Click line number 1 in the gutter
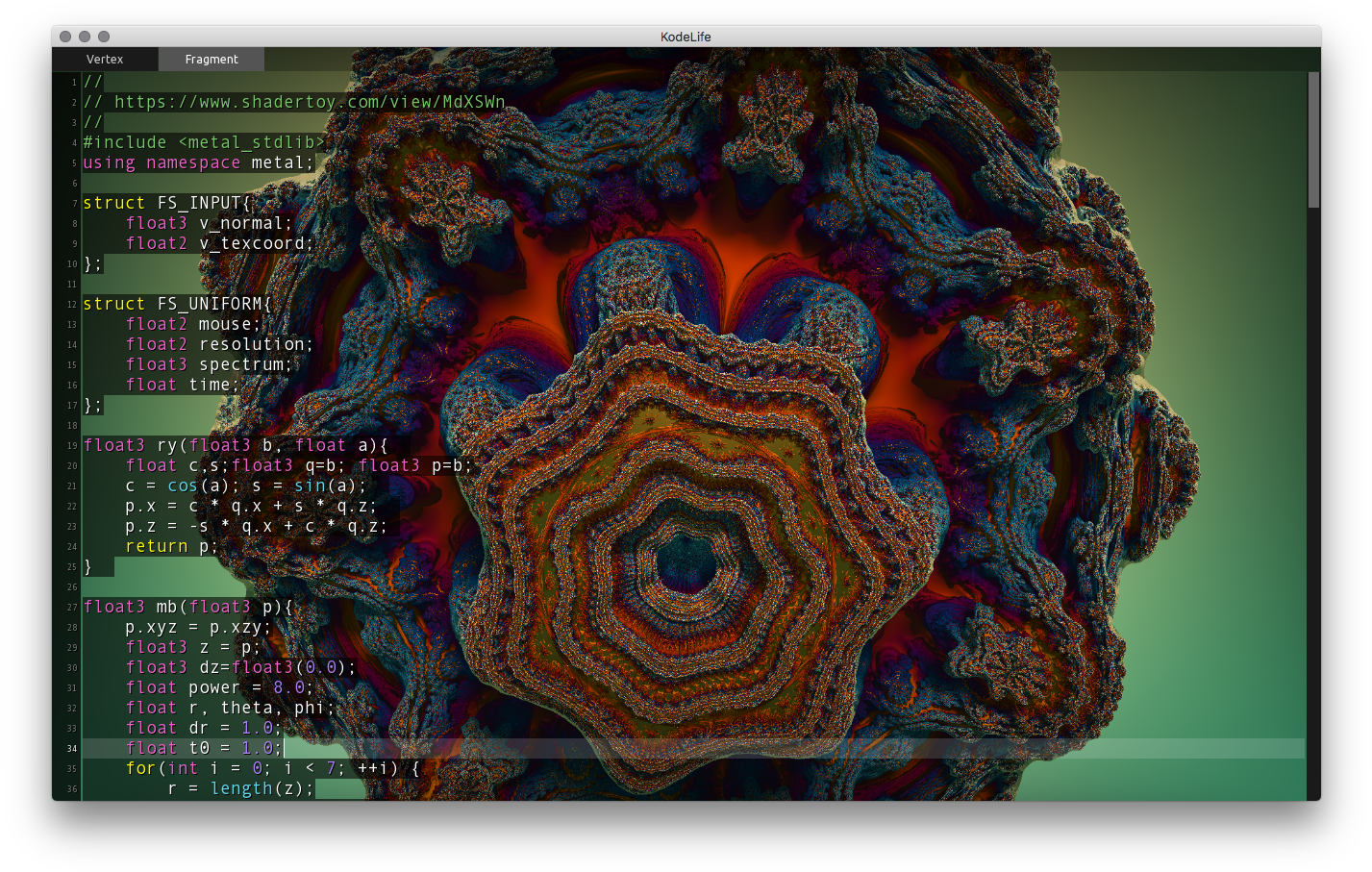The height and width of the screenshot is (872, 1372). coord(72,82)
